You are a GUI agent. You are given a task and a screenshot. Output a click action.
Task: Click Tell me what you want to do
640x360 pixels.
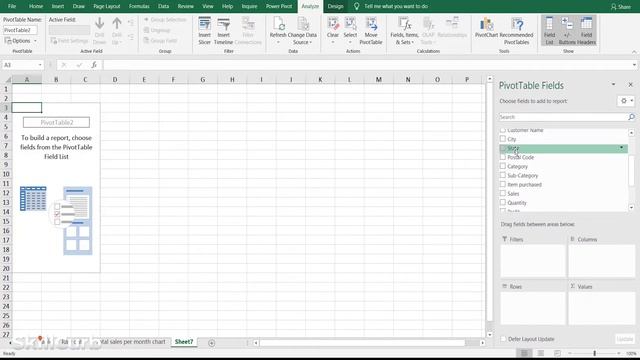point(396,6)
